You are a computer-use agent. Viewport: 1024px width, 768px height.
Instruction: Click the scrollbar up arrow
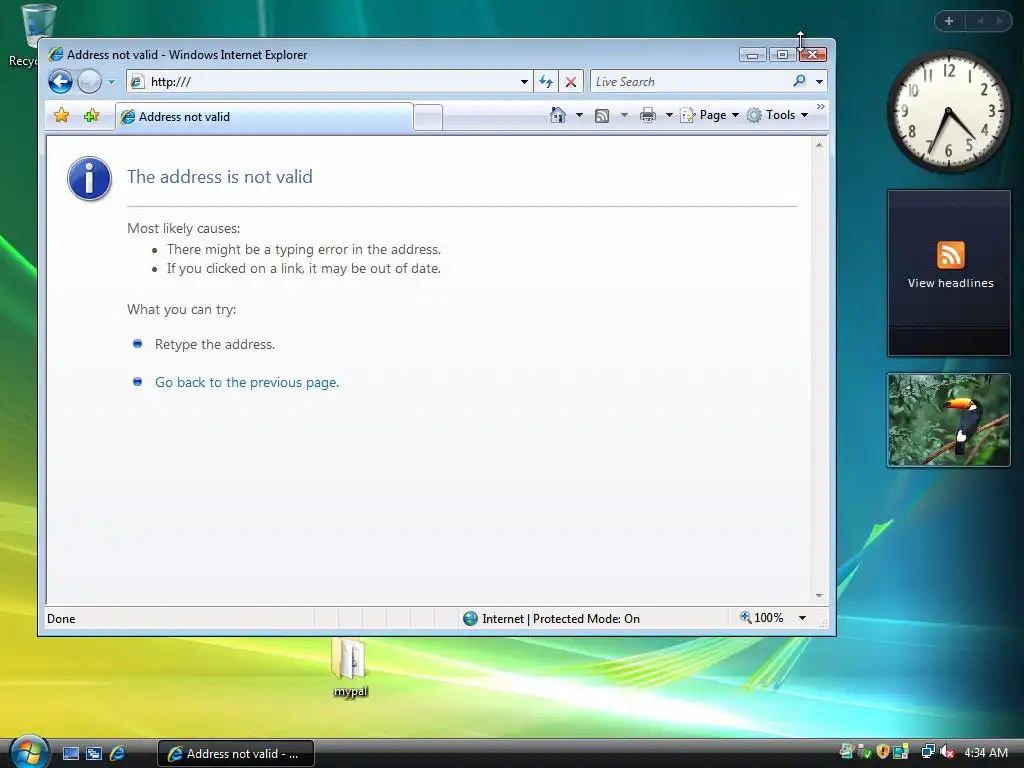click(x=819, y=145)
